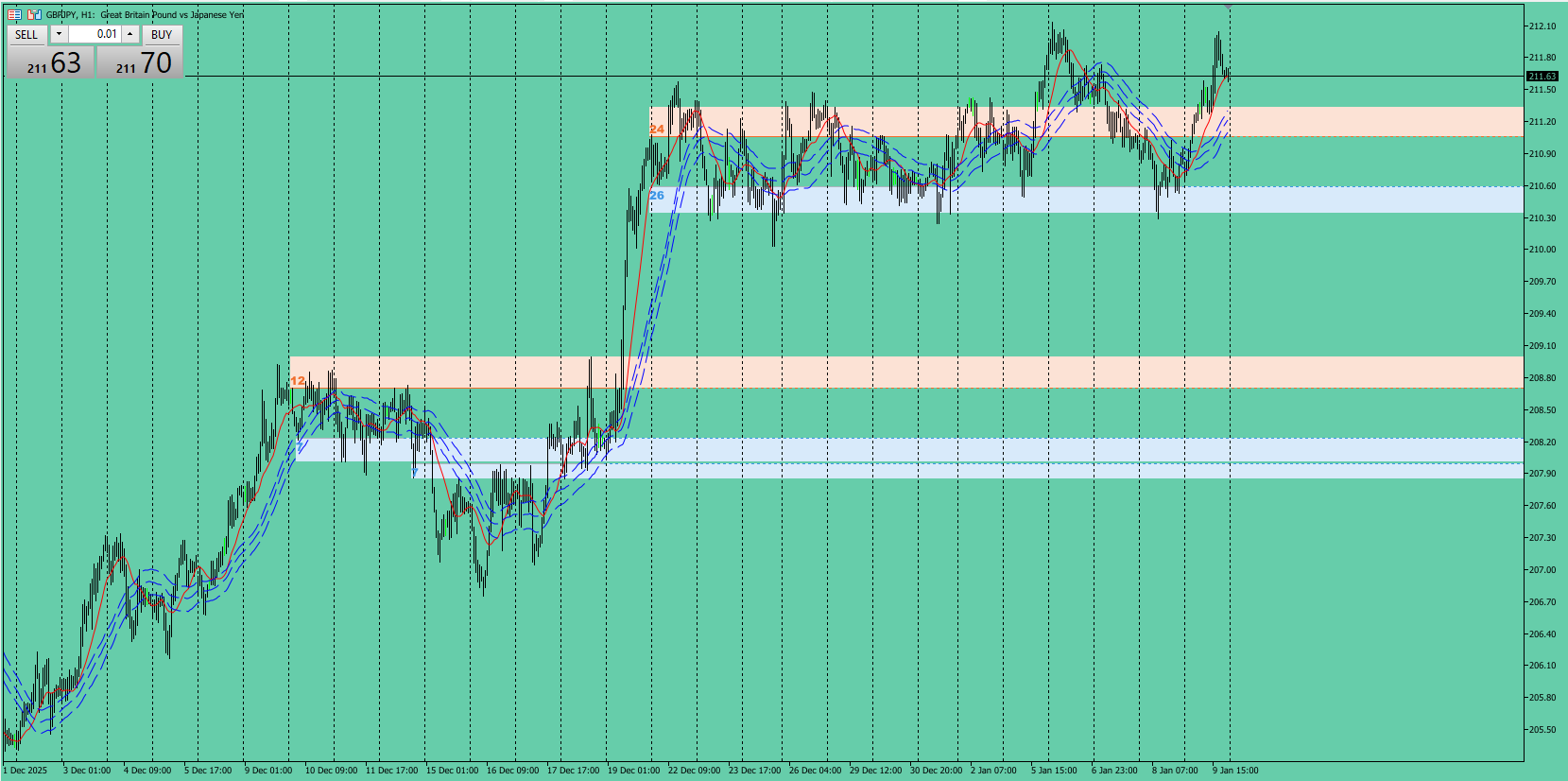Image resolution: width=1568 pixels, height=781 pixels.
Task: Click the upper peach supply zone rectangle
Action: tap(1086, 122)
